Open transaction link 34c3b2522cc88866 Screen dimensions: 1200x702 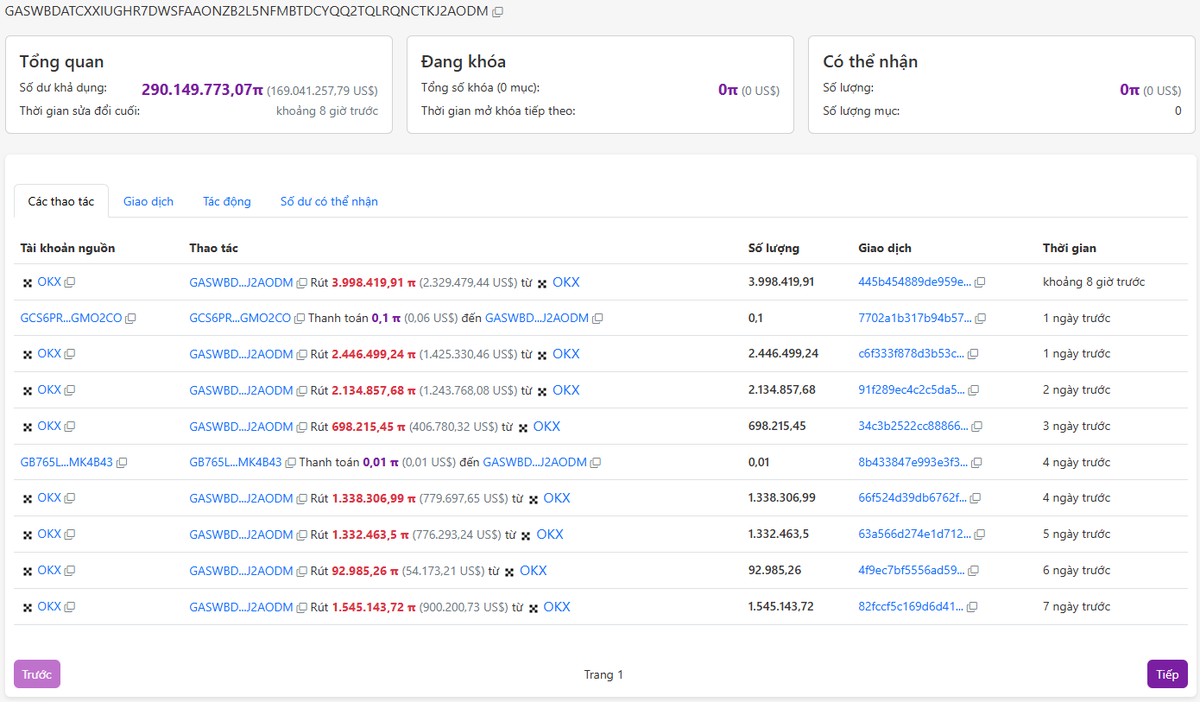pos(915,427)
